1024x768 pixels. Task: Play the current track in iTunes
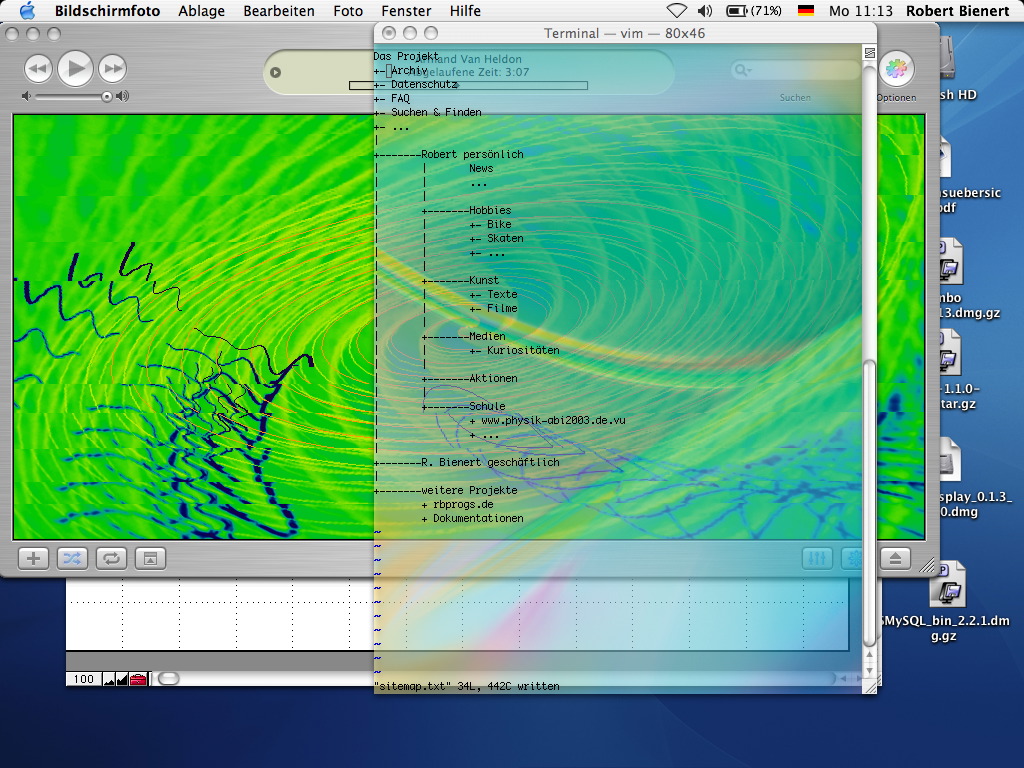tap(75, 68)
